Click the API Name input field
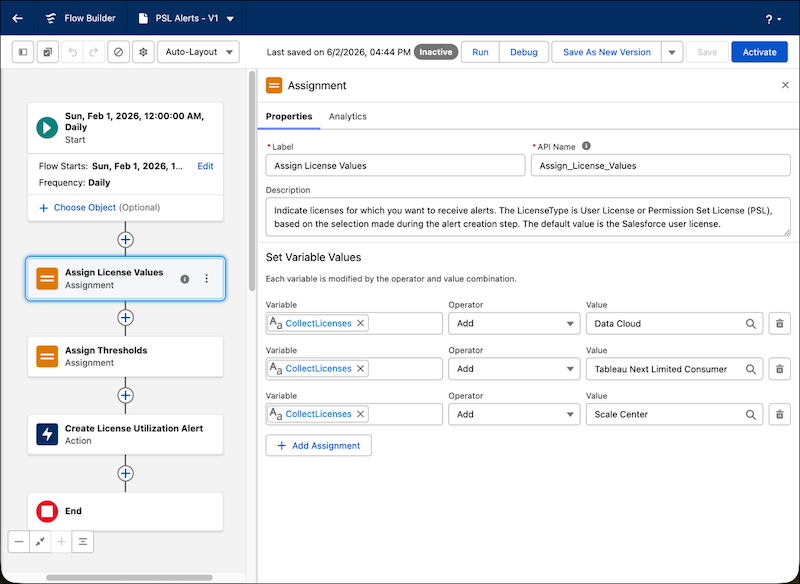800x584 pixels. pyautogui.click(x=660, y=166)
